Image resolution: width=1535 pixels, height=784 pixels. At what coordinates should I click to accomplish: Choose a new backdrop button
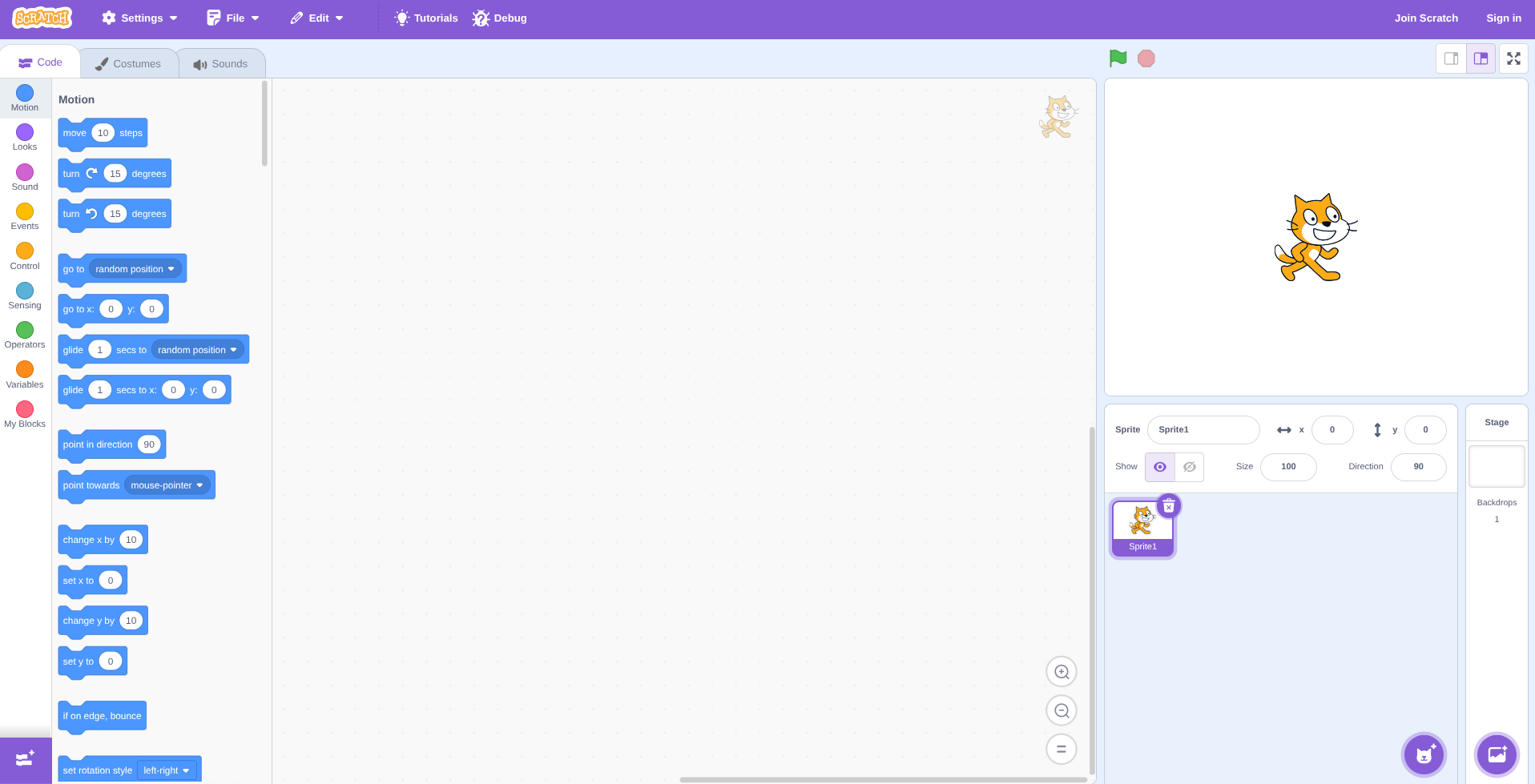1497,754
